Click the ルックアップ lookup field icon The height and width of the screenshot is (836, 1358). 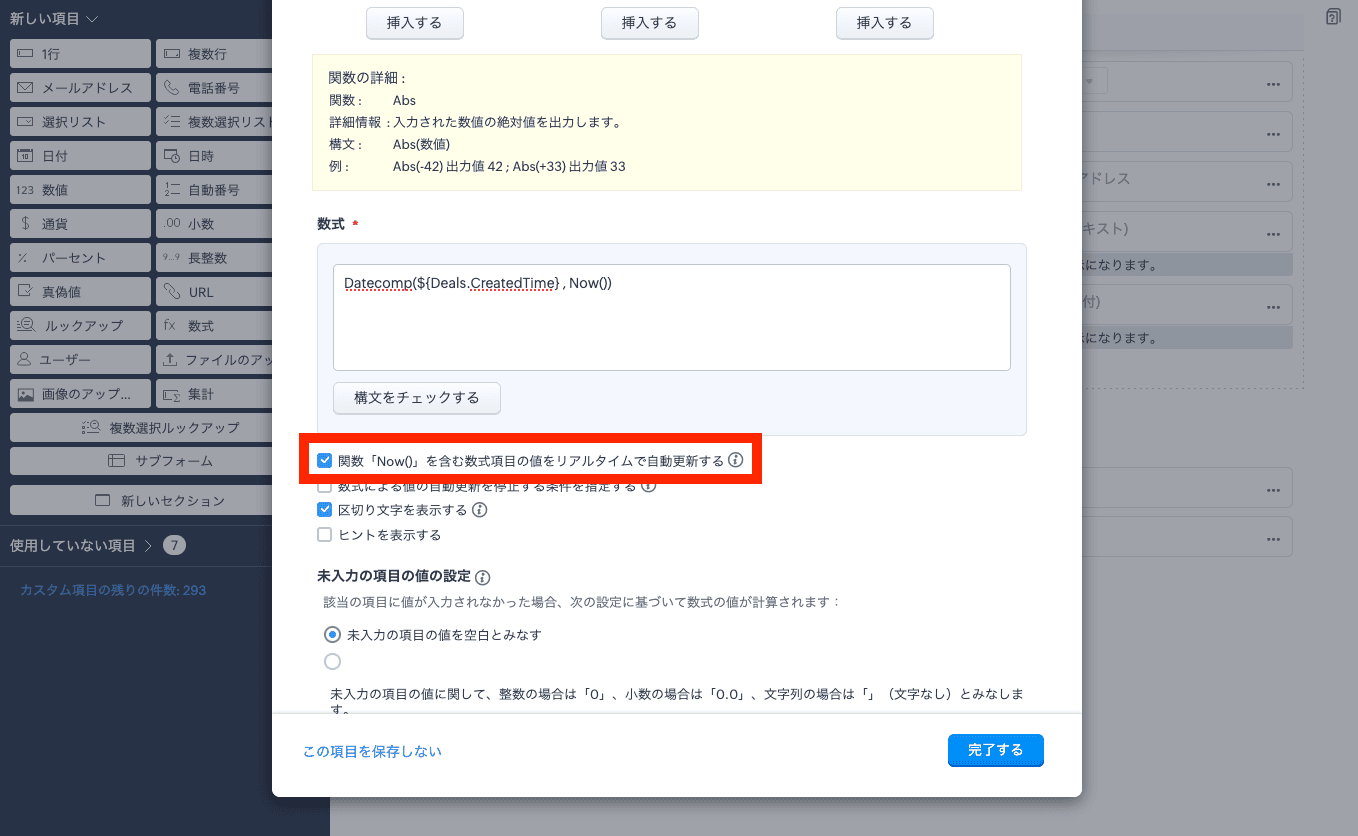coord(27,326)
